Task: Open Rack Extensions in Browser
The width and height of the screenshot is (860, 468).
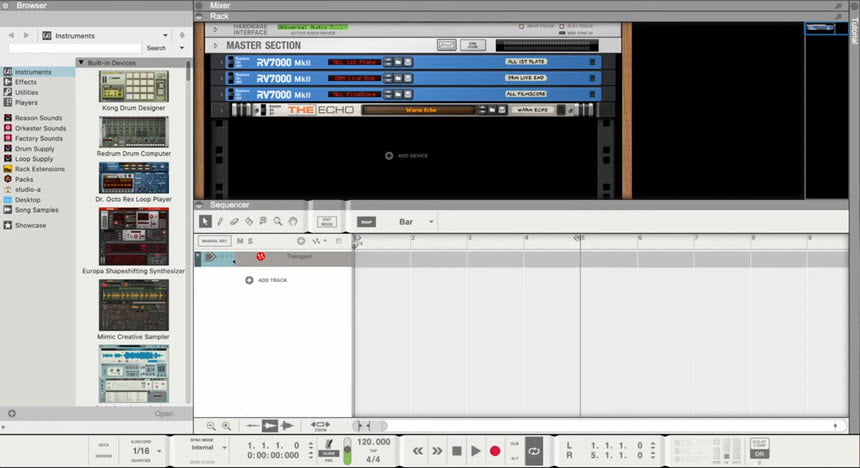Action: 39,169
